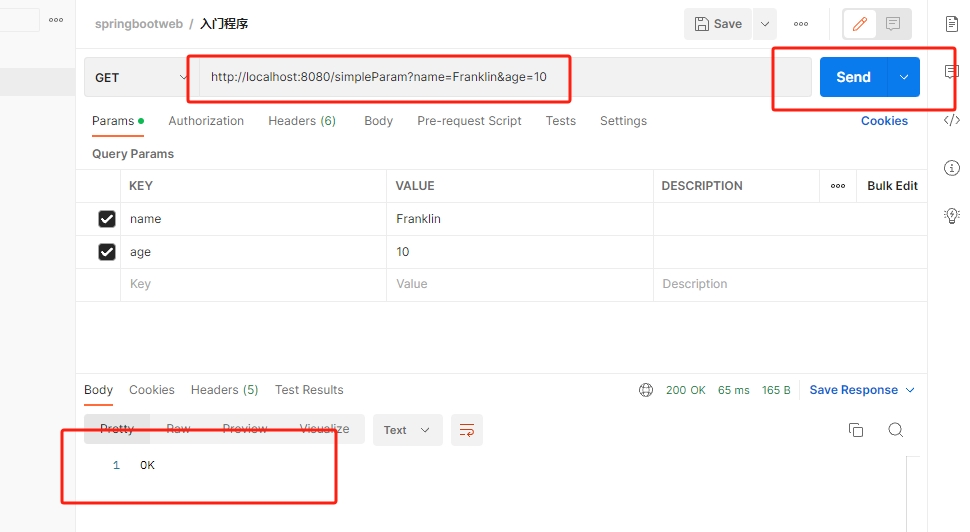Select the Pretty response view
The height and width of the screenshot is (532, 970).
117,429
